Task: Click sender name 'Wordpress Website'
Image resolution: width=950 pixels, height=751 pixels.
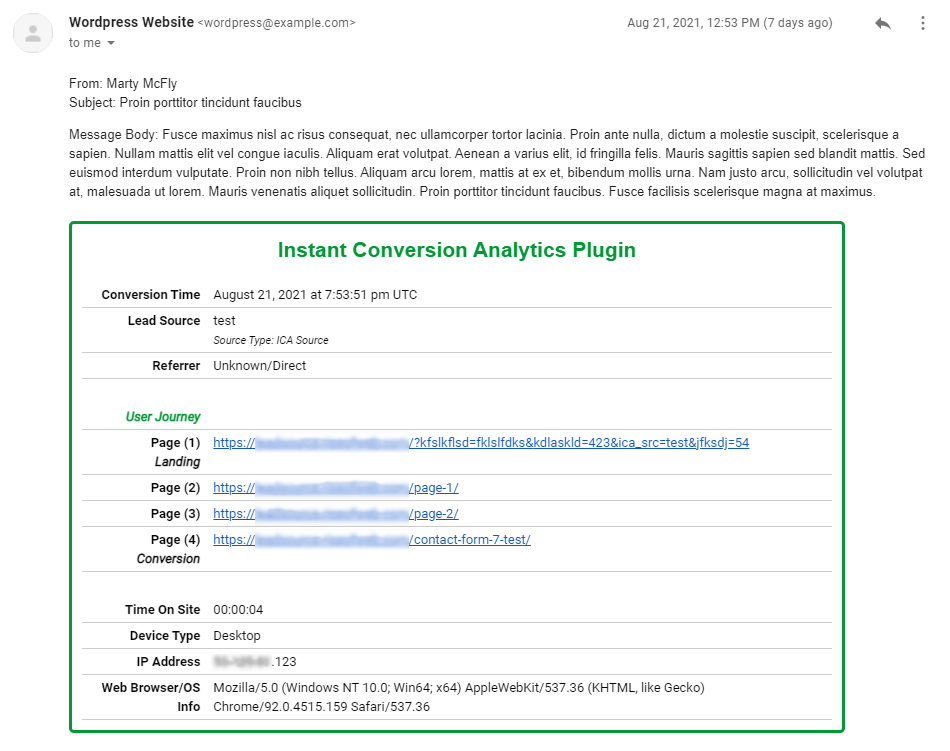Action: pos(131,22)
